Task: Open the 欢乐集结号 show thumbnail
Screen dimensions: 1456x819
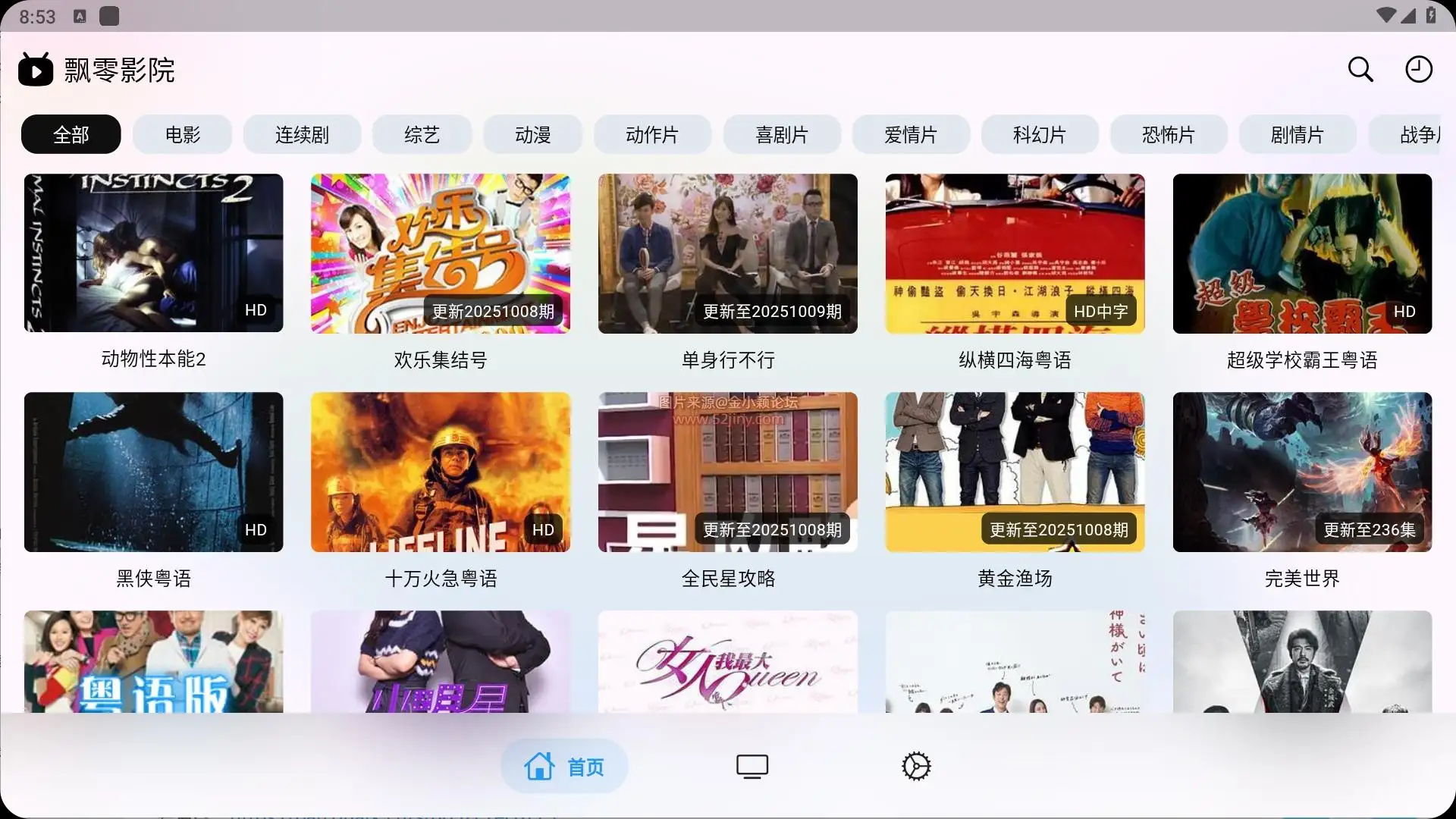Action: coord(440,253)
